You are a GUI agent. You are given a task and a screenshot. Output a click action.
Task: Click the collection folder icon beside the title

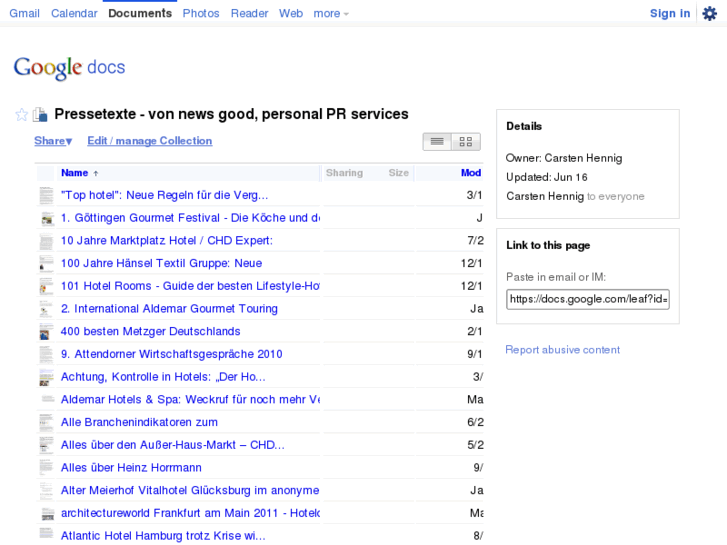(40, 114)
